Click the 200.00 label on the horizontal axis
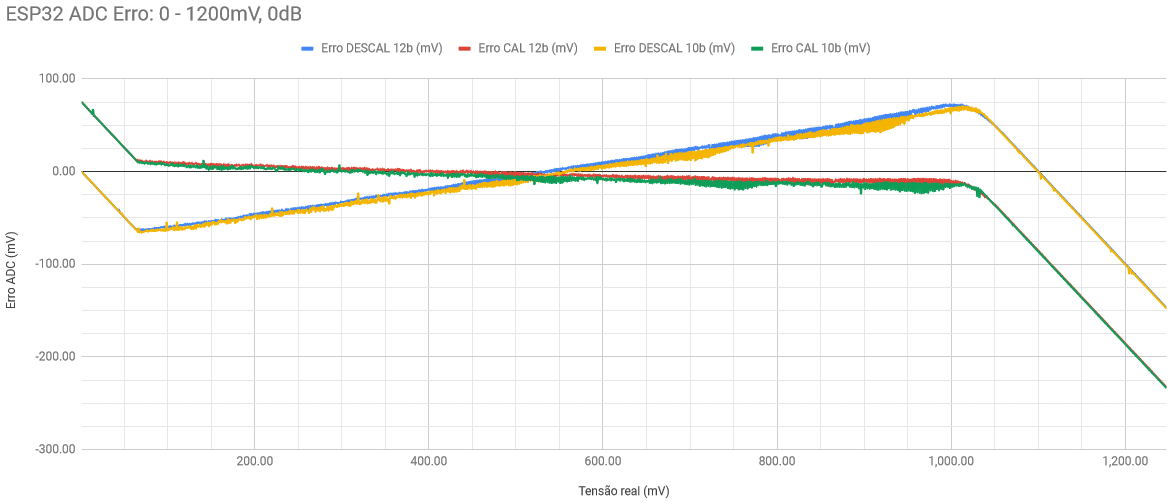Image resolution: width=1176 pixels, height=502 pixels. [x=254, y=462]
